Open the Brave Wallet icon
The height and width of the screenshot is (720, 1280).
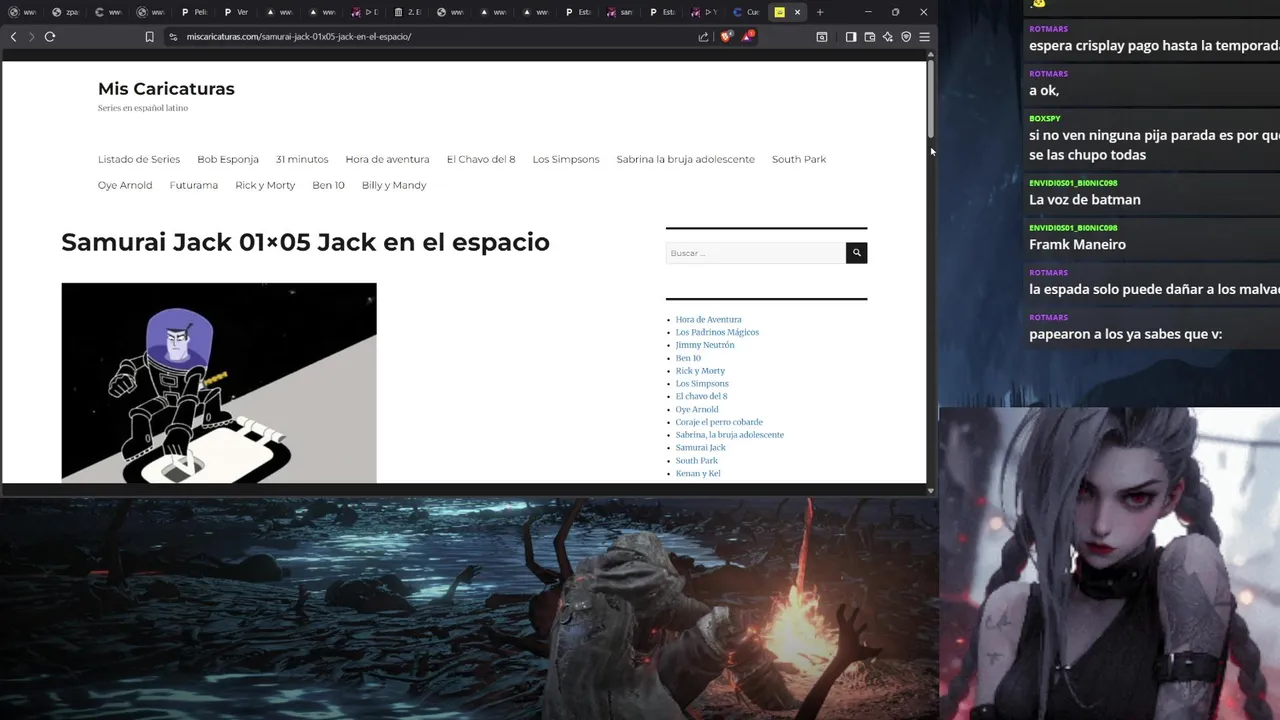(869, 37)
